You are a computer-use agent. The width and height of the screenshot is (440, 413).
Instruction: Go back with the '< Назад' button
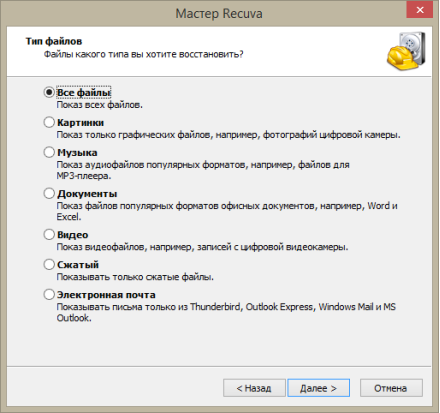pyautogui.click(x=254, y=388)
